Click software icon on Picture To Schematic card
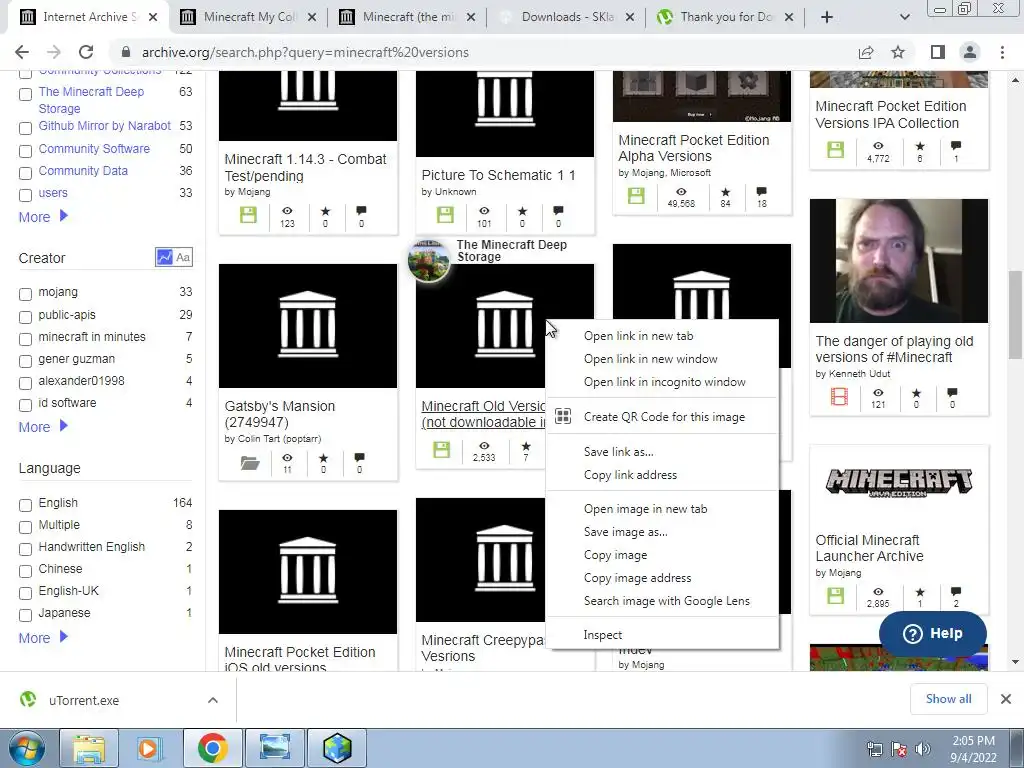Image resolution: width=1024 pixels, height=768 pixels. coord(445,215)
